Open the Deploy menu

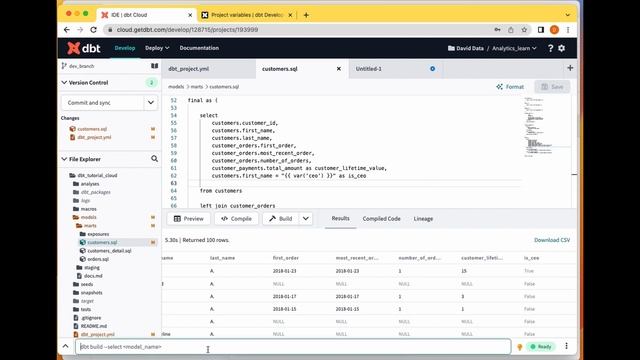(157, 48)
